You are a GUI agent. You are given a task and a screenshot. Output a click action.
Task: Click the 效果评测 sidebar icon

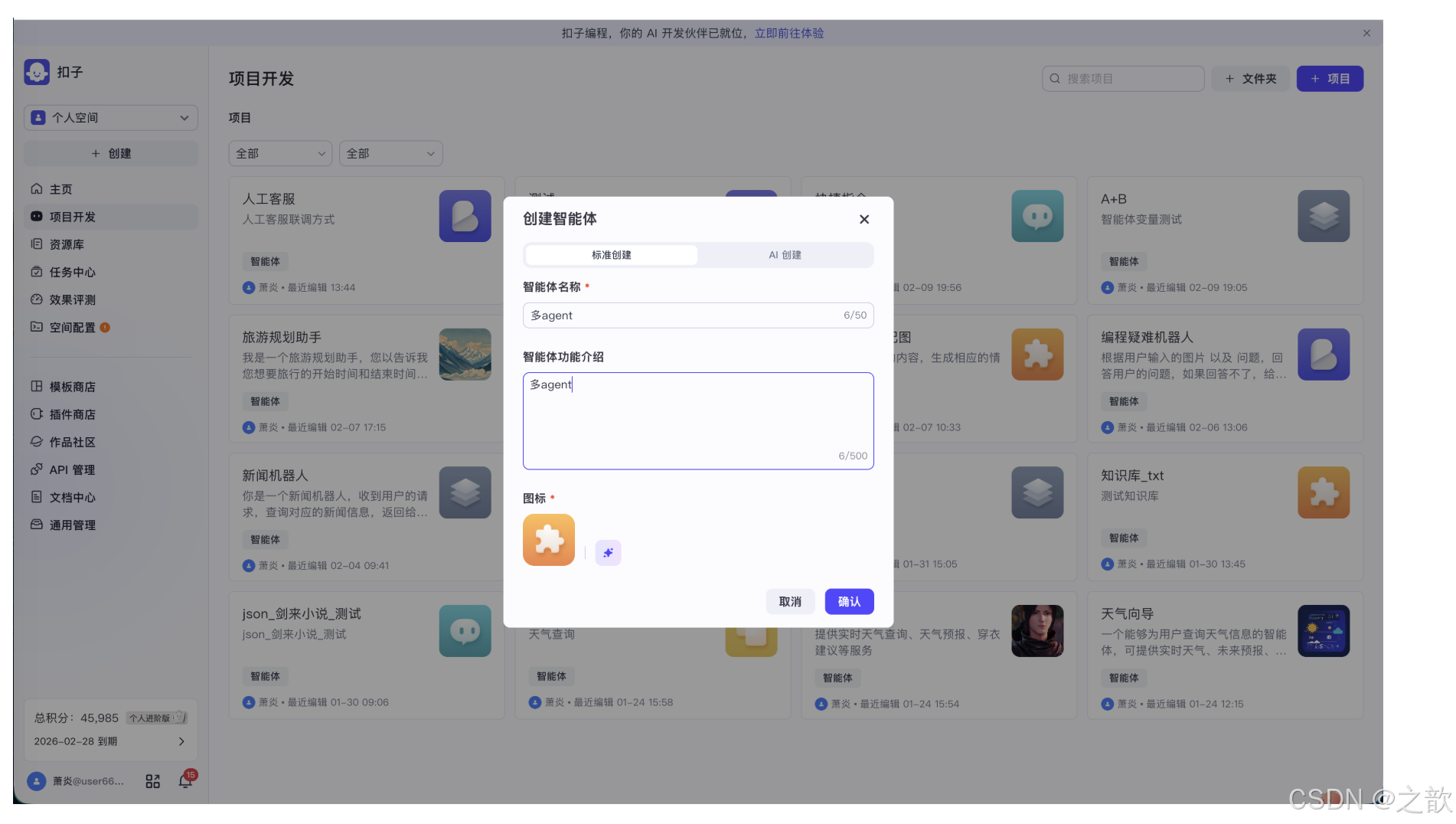click(38, 299)
